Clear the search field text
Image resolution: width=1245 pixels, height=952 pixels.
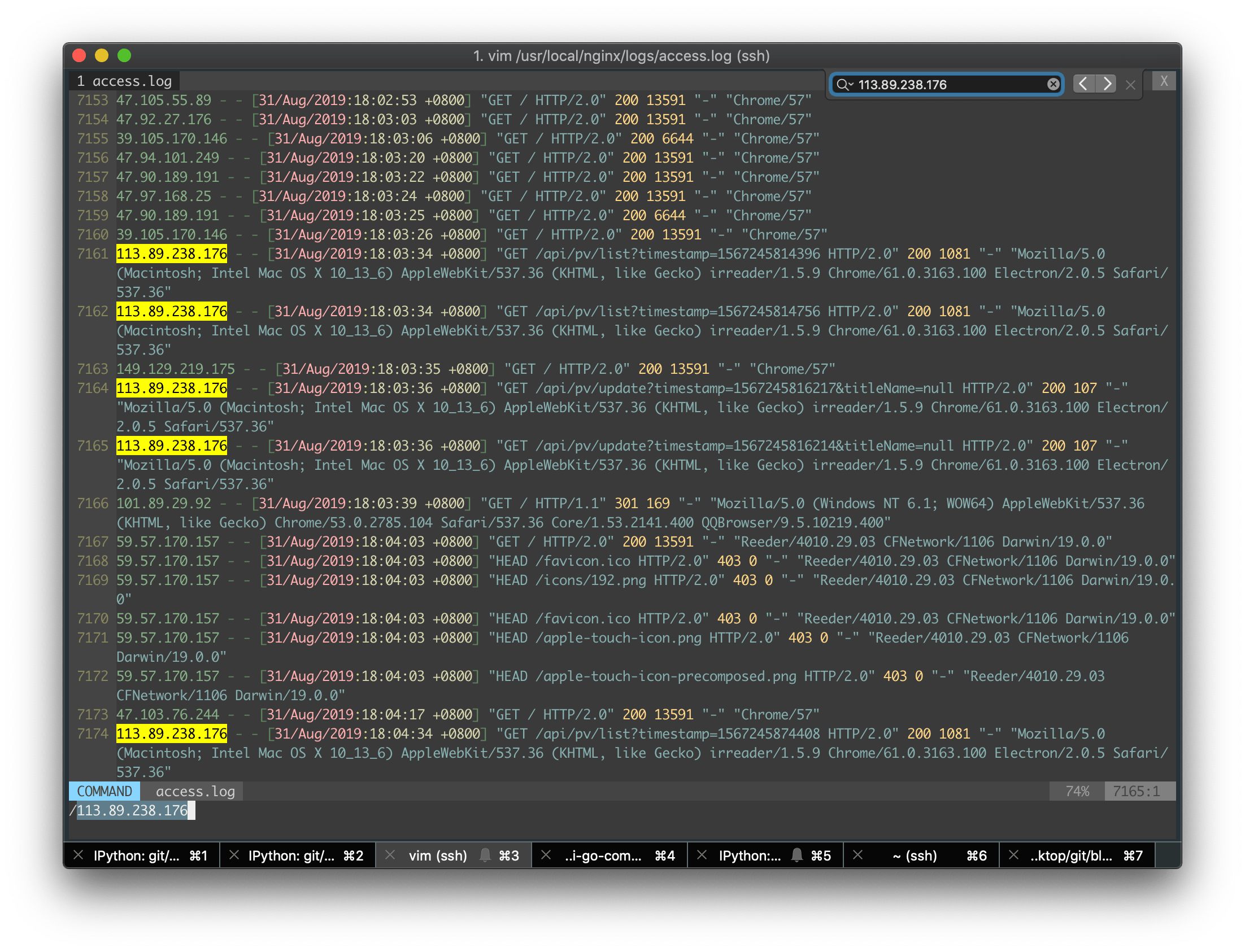[x=1053, y=85]
